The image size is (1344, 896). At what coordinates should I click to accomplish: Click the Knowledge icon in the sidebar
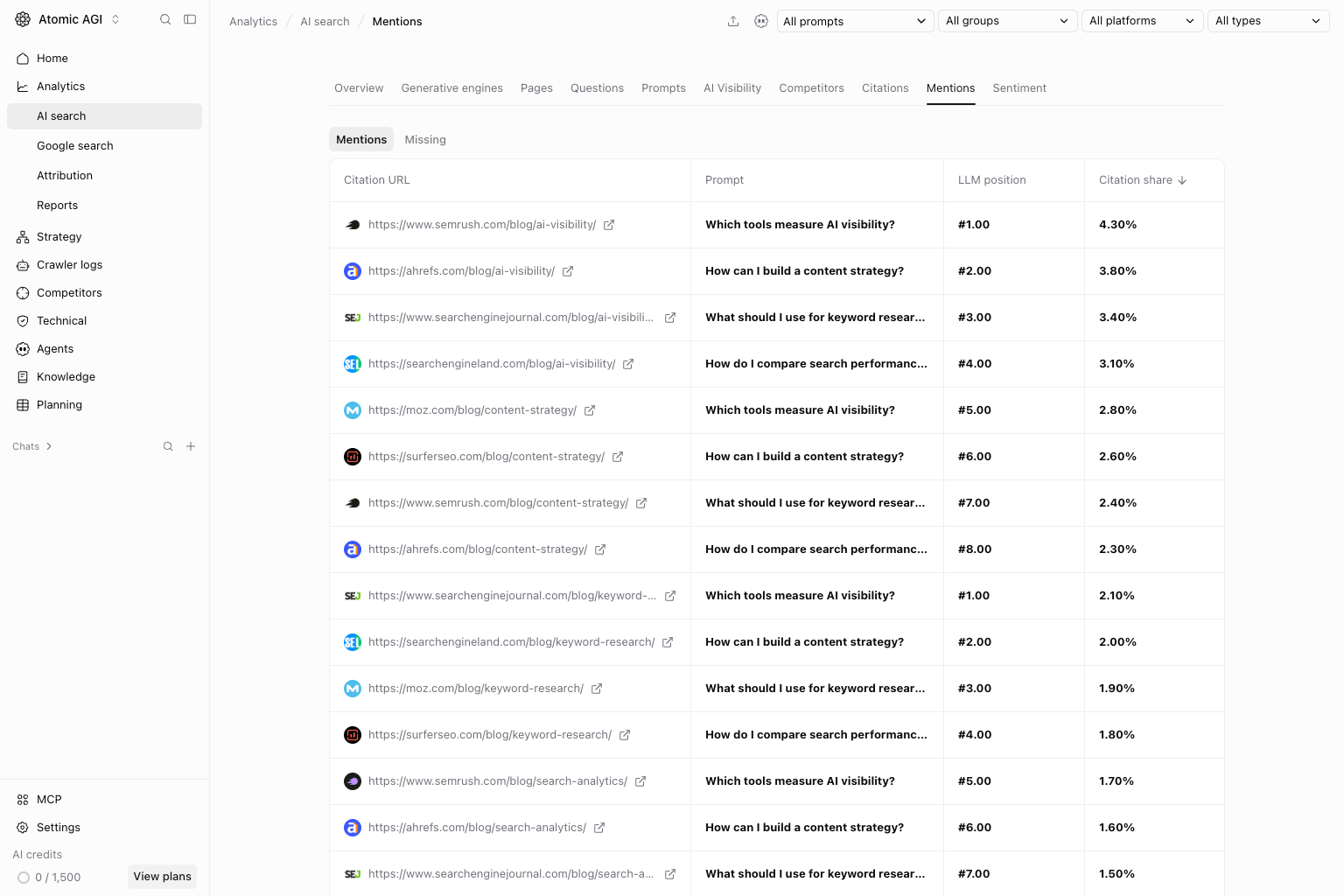[23, 377]
